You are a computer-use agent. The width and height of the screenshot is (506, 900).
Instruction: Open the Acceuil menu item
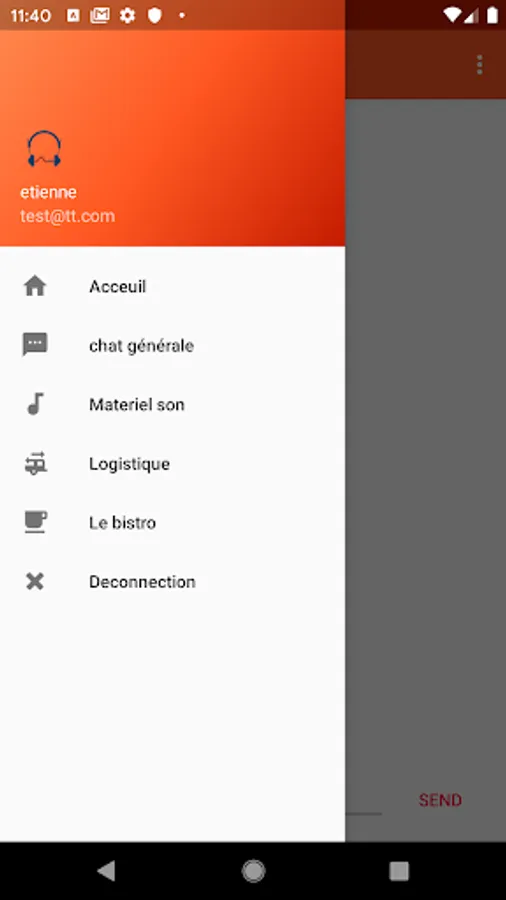(x=172, y=286)
